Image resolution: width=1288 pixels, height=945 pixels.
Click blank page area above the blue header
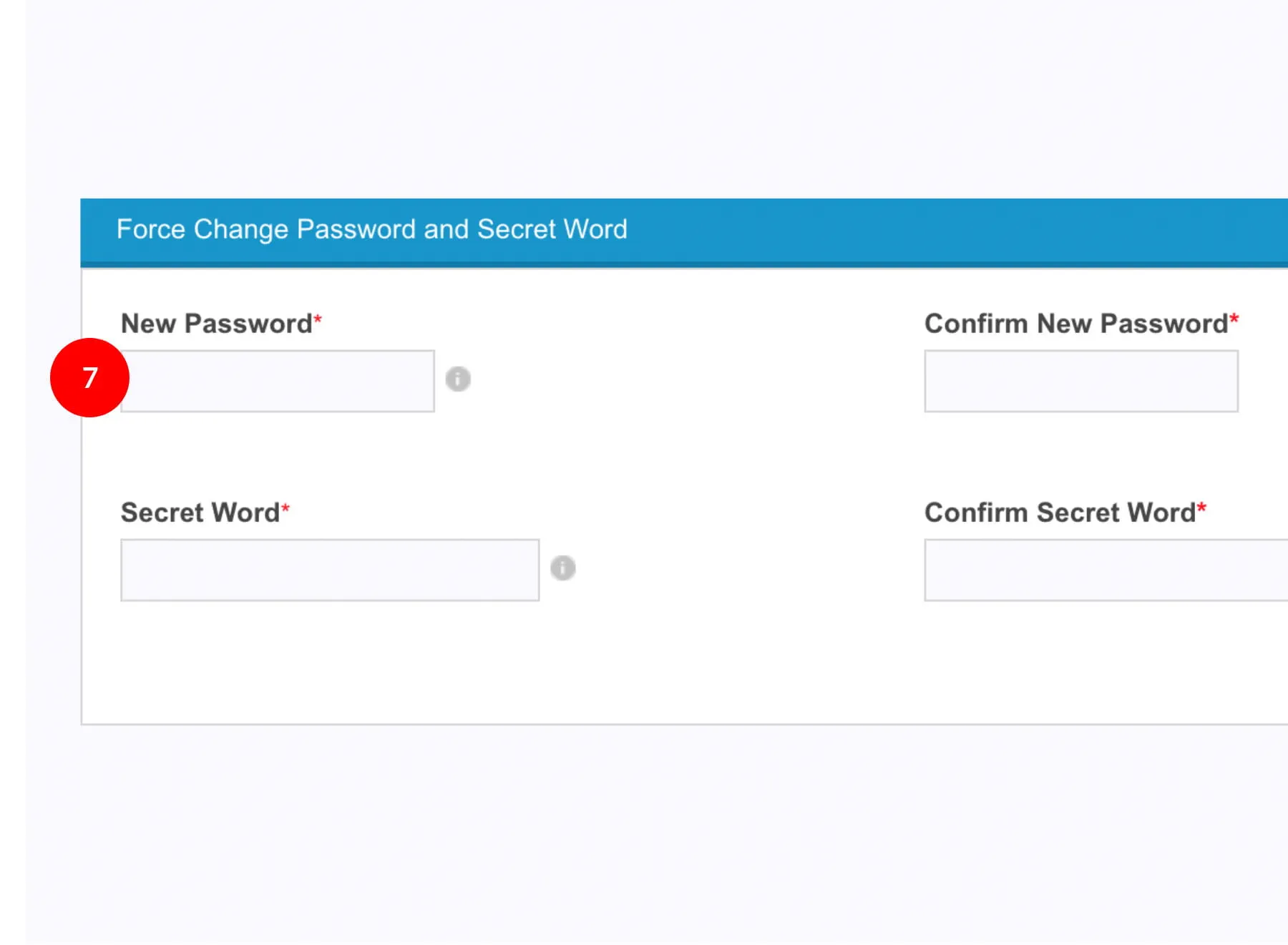[644, 100]
